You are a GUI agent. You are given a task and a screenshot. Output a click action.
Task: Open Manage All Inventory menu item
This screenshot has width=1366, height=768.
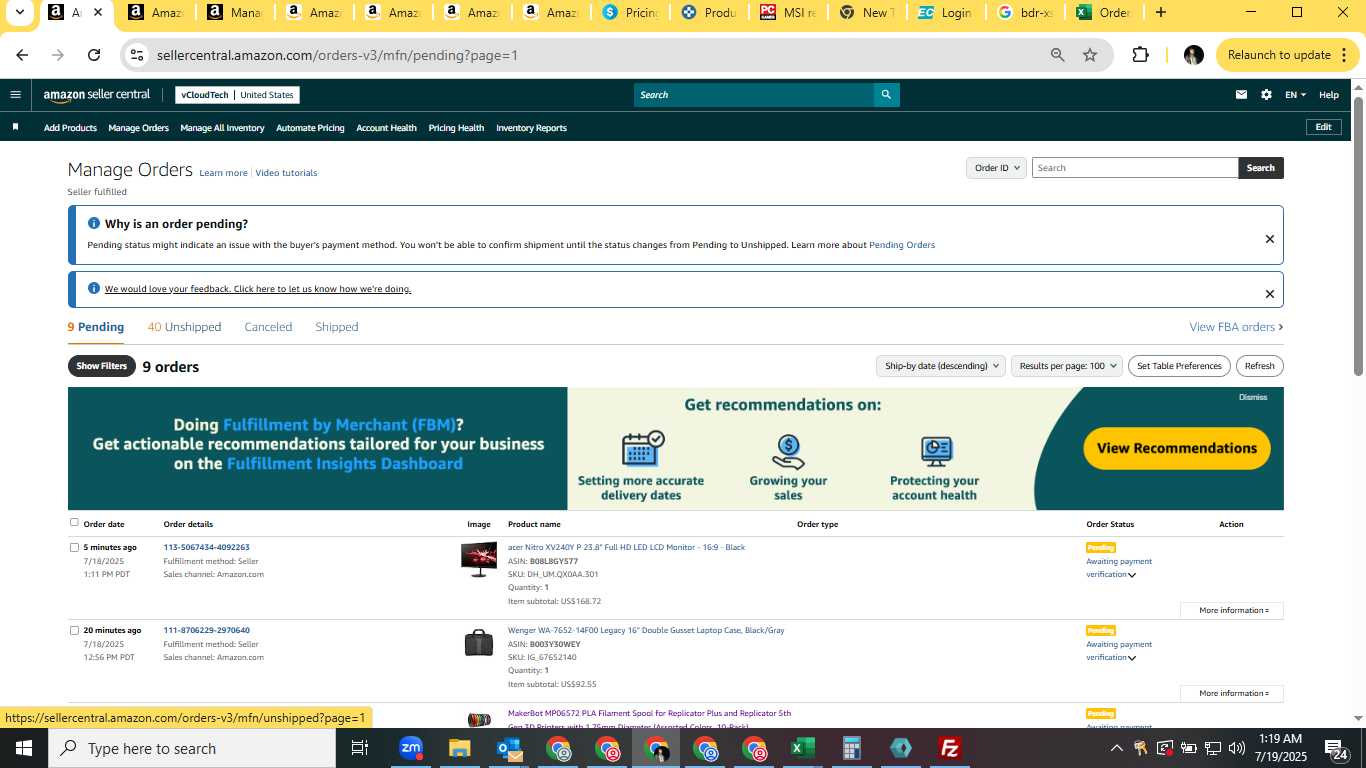222,128
